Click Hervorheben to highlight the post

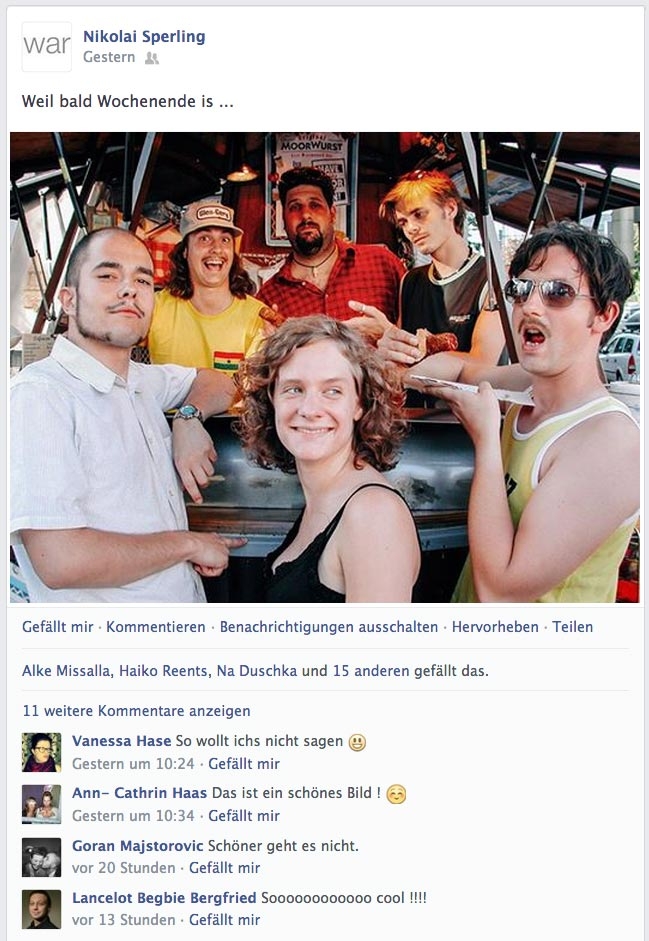pyautogui.click(x=495, y=627)
